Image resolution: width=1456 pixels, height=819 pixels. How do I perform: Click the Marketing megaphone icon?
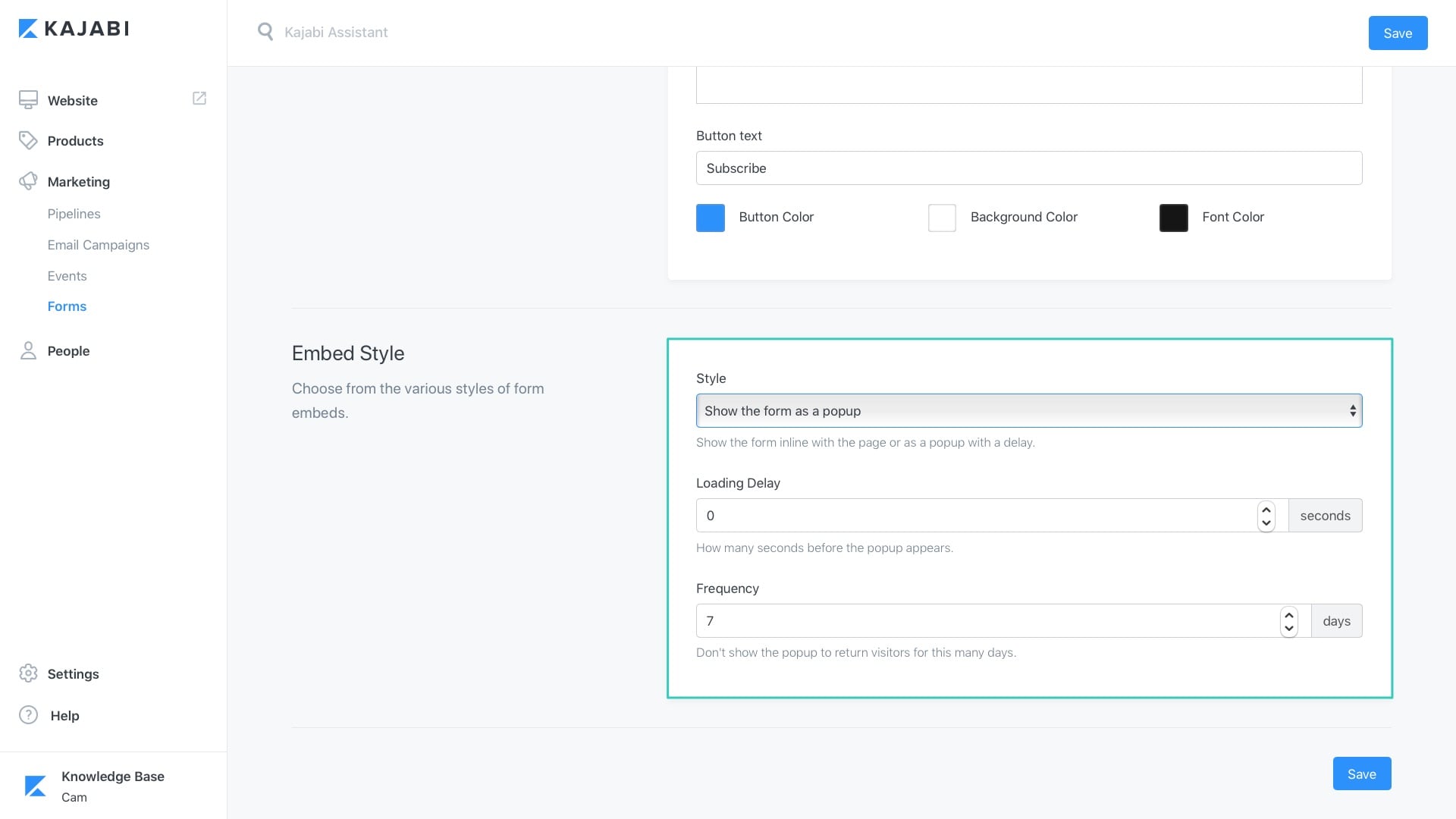[28, 181]
